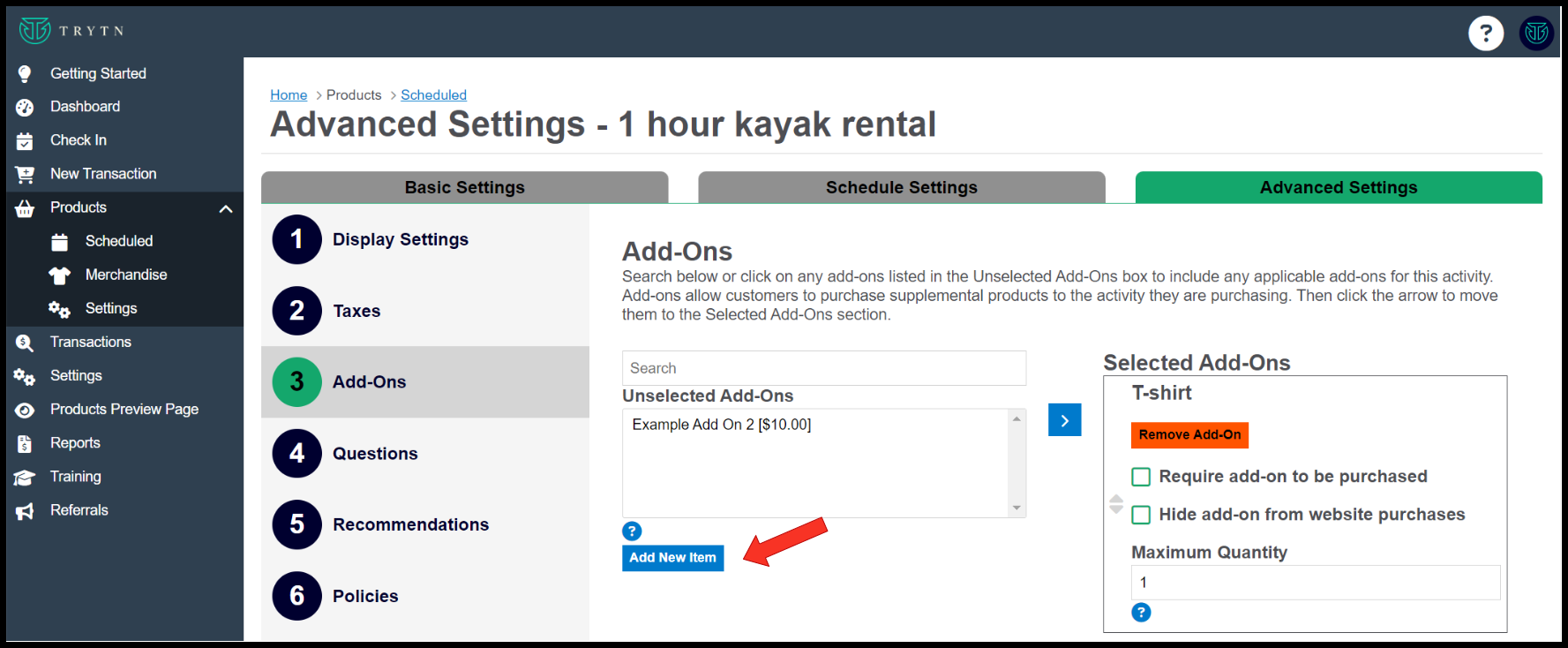
Task: Follow the Scheduled breadcrumb link
Action: 433,94
